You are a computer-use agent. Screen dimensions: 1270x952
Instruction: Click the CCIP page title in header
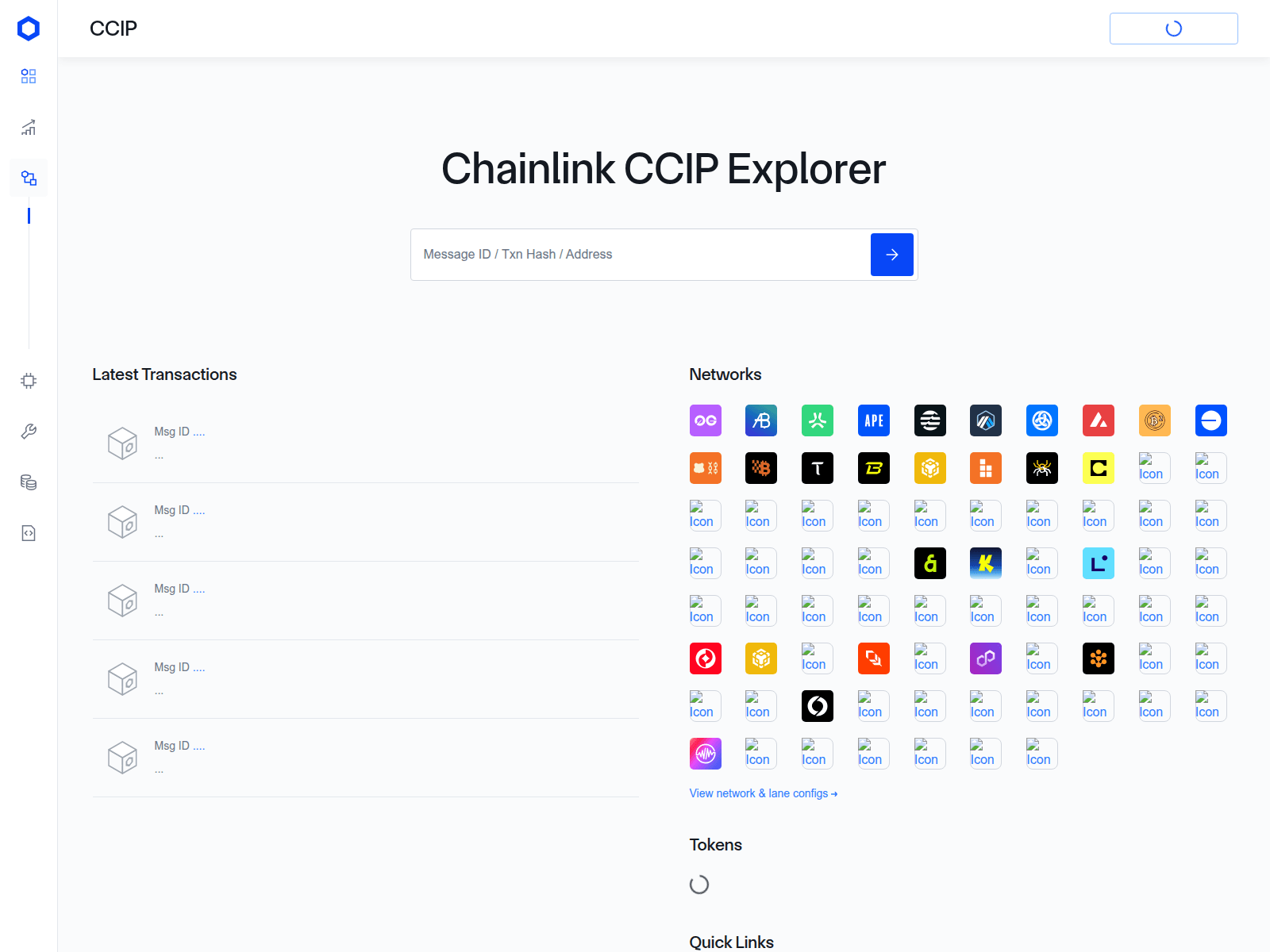coord(114,29)
